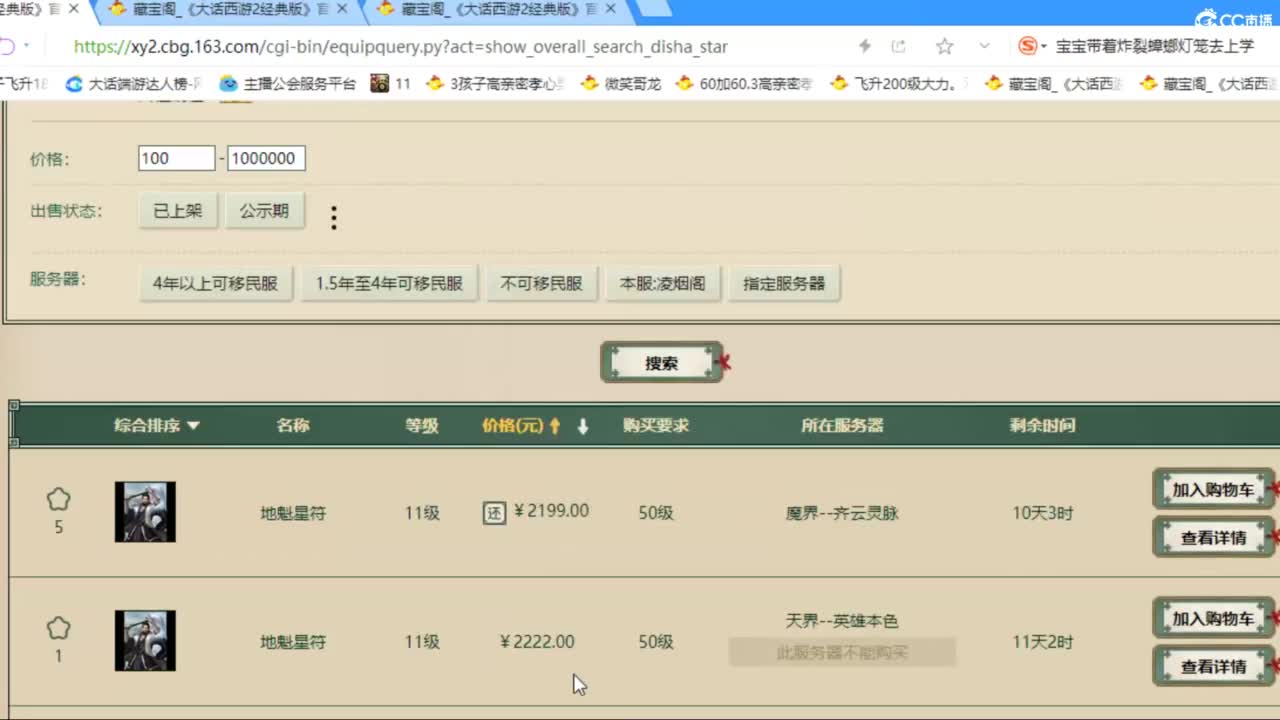Open the 3孩子高亲密孝心 bookmark
Viewport: 1280px width, 720px height.
click(x=496, y=84)
